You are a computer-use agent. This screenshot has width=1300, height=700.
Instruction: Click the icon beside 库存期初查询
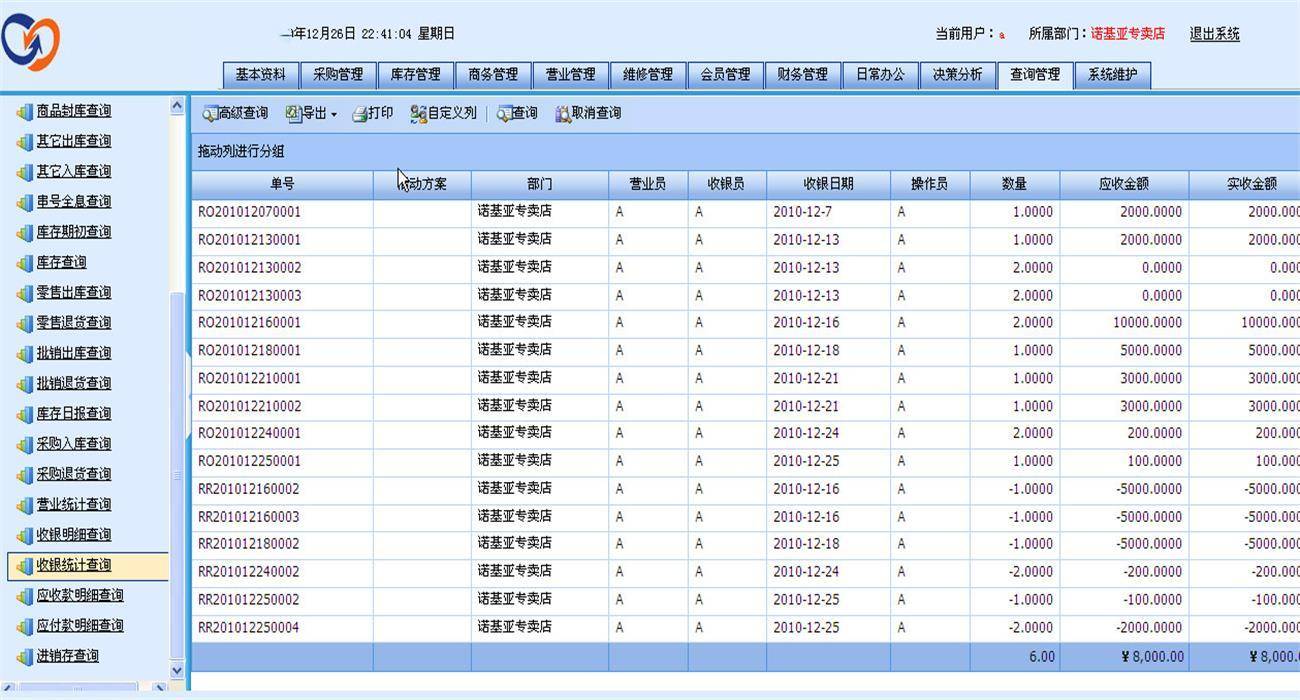pos(24,232)
